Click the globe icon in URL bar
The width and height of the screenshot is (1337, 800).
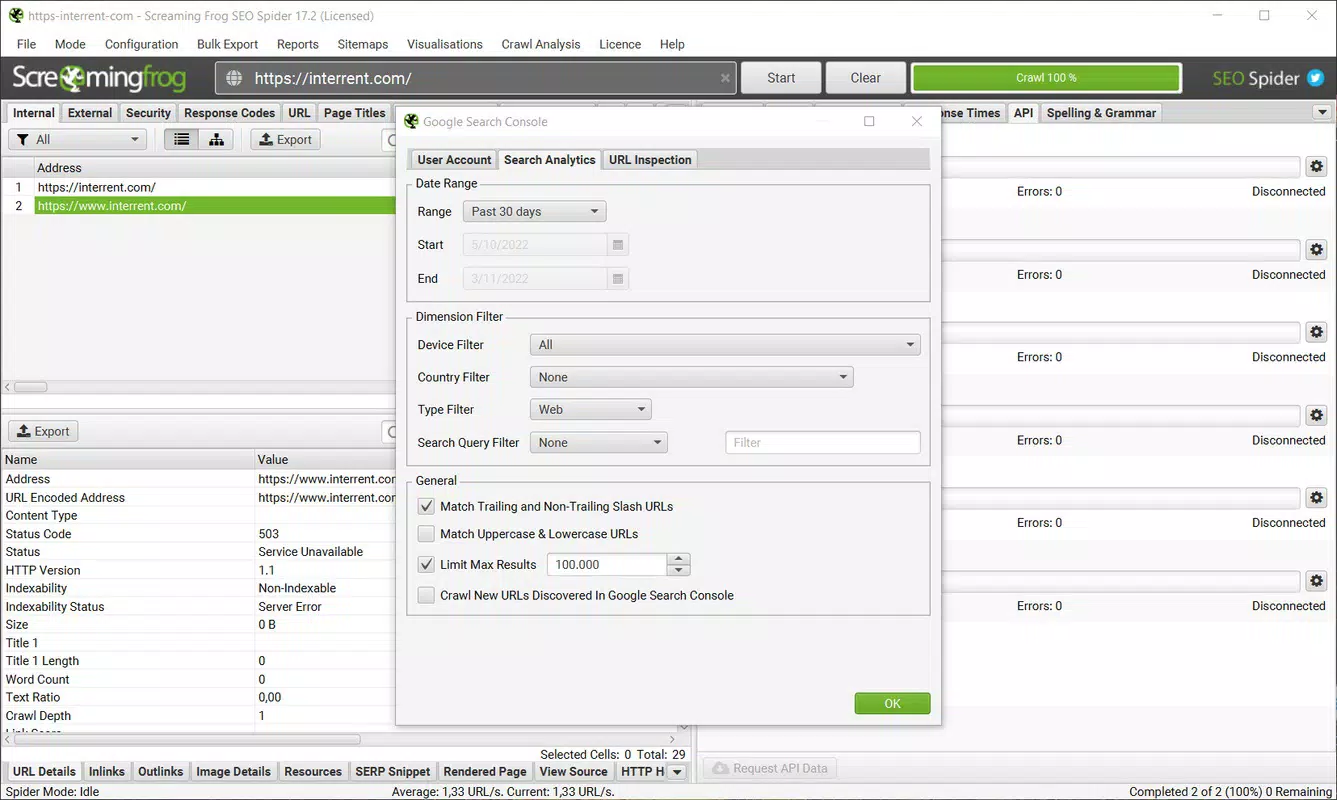point(234,78)
